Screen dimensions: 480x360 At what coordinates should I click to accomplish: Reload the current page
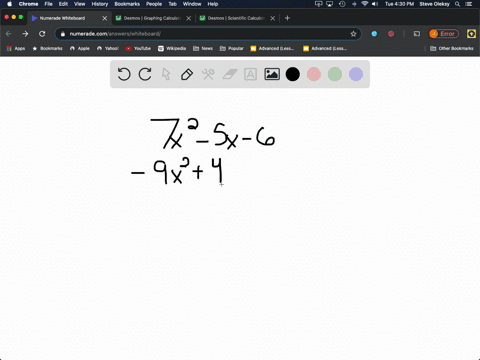(42, 34)
